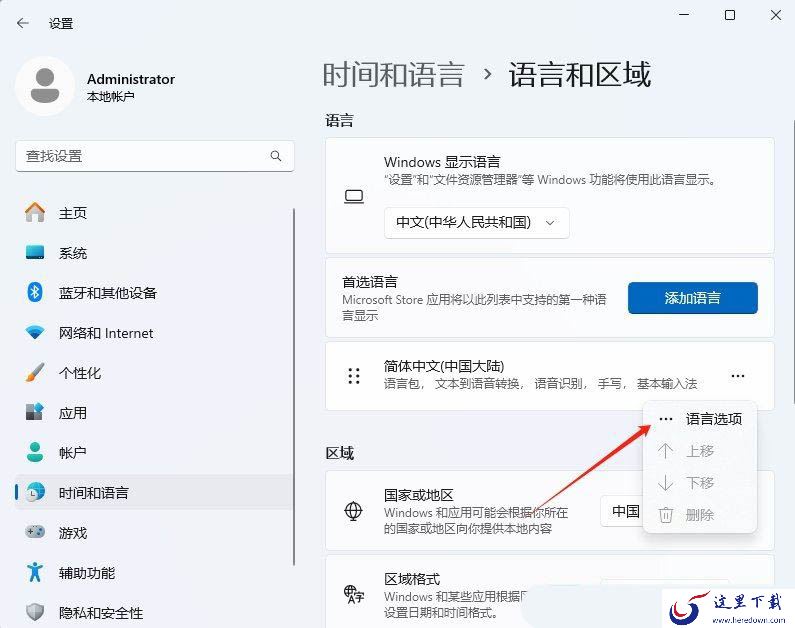795x628 pixels.
Task: Click the three dots icon beside 语言选项
Action: (666, 419)
